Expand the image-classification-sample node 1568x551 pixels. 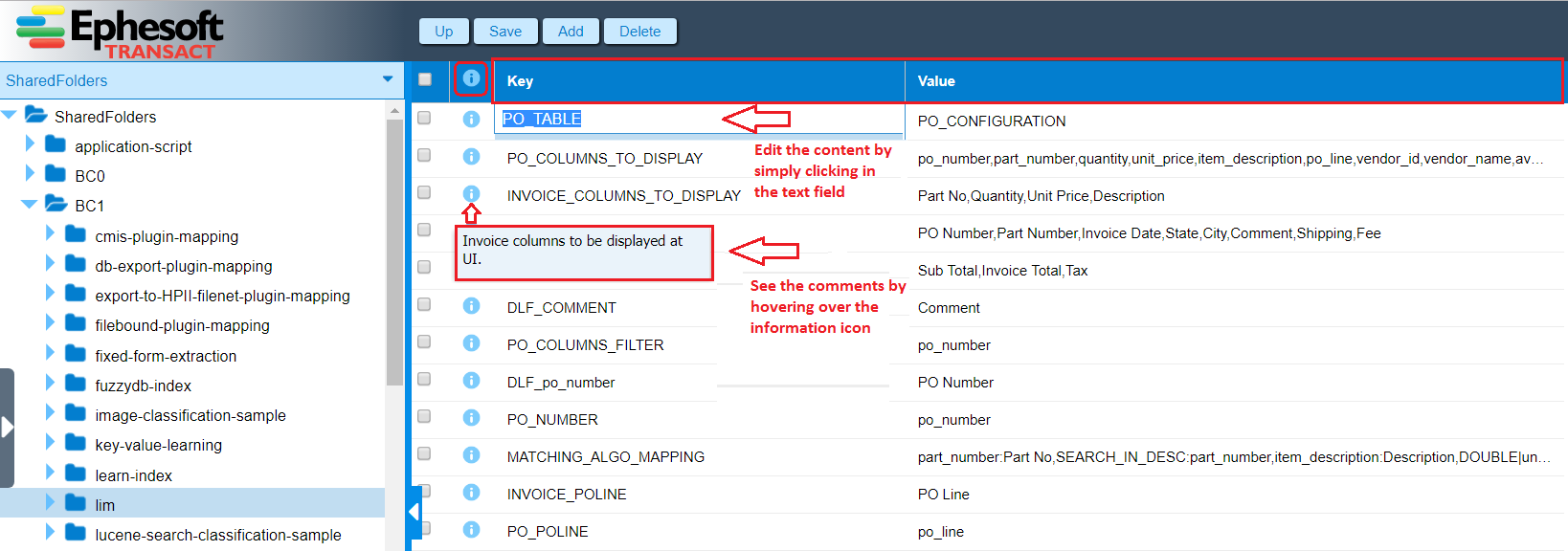[50, 413]
